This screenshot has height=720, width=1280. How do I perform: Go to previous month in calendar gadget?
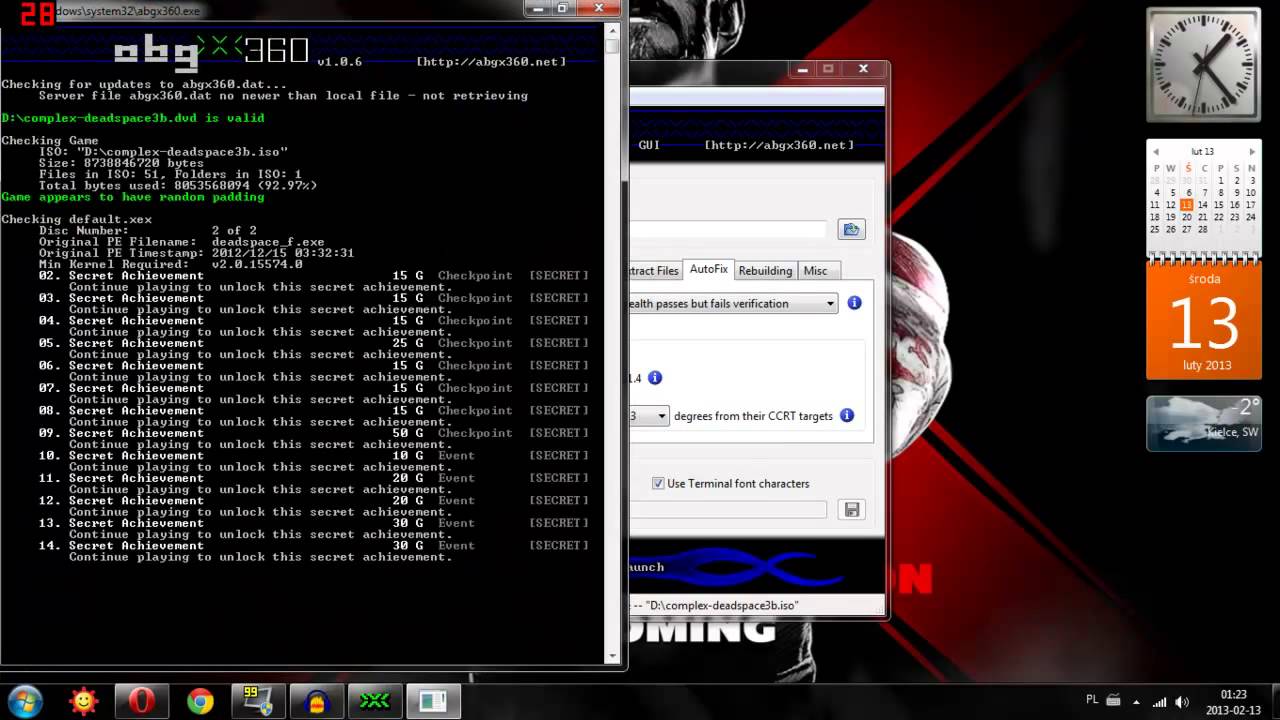[x=1156, y=152]
